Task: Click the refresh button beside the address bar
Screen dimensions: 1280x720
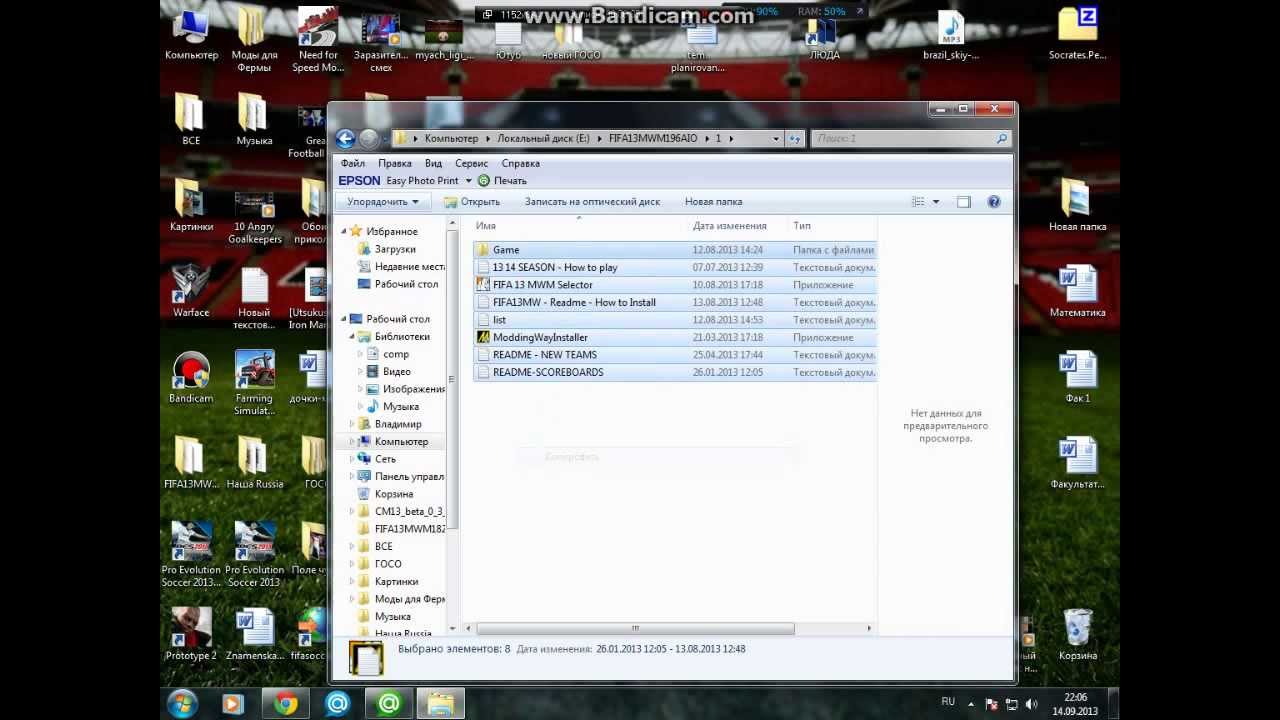Action: 795,139
